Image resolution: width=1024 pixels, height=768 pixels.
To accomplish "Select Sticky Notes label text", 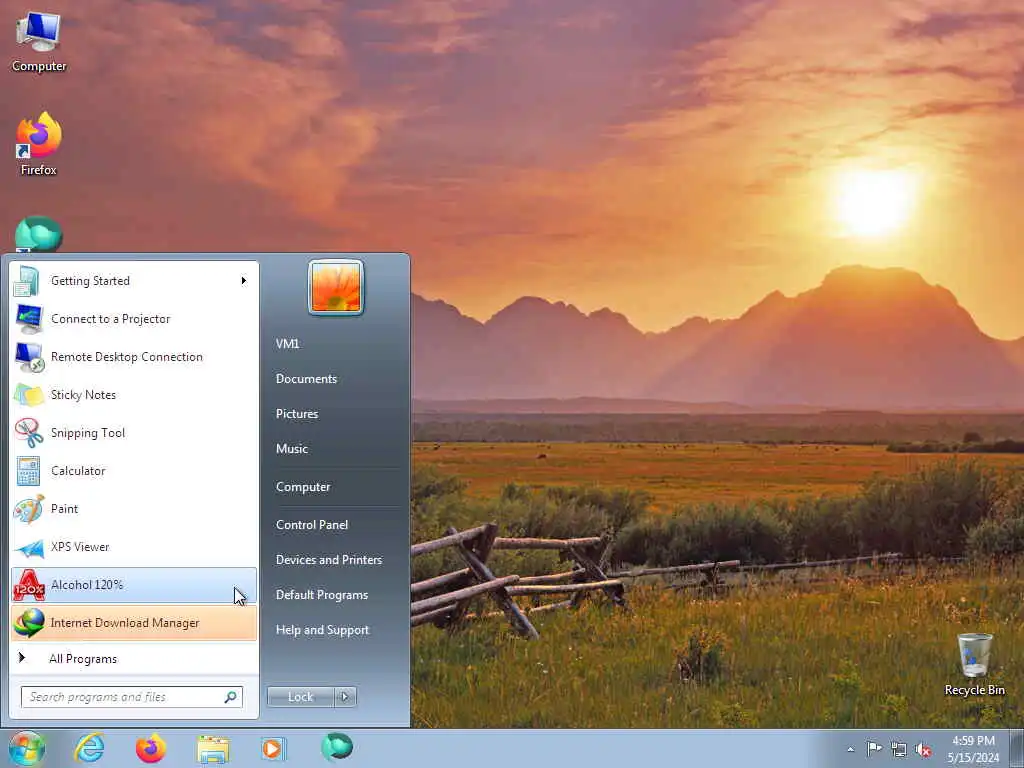I will coord(83,395).
